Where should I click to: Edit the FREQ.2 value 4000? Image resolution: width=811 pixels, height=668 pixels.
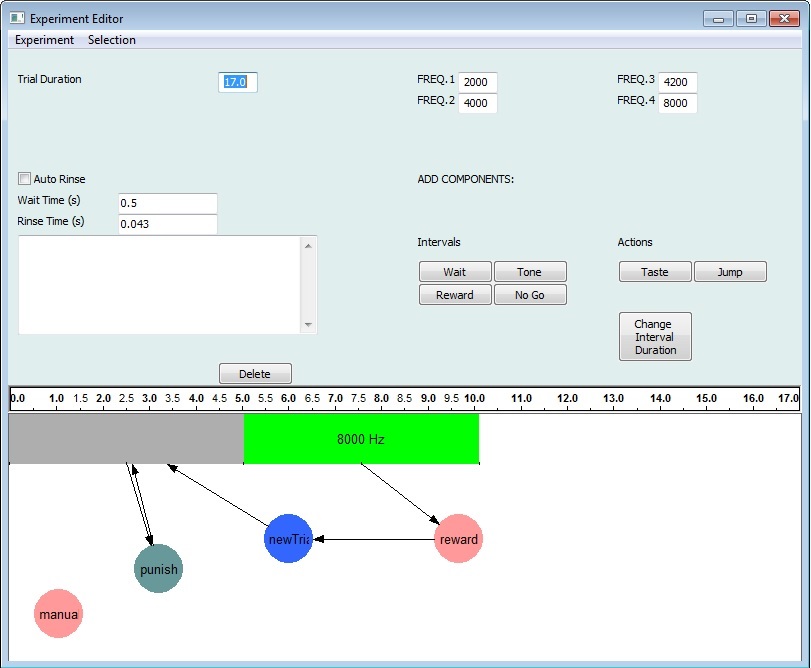pyautogui.click(x=477, y=103)
